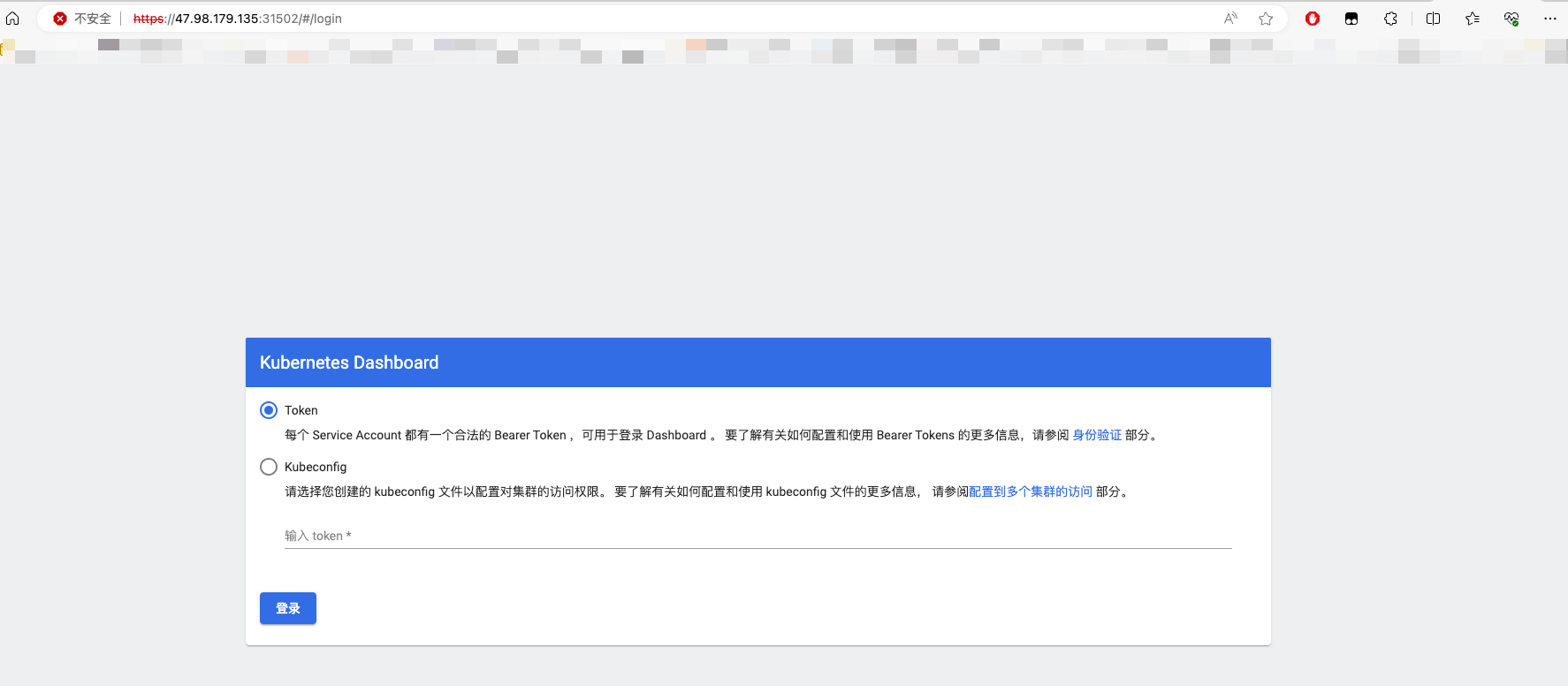1568x686 pixels.
Task: Click the Bearer Token description sentence
Action: tap(722, 435)
